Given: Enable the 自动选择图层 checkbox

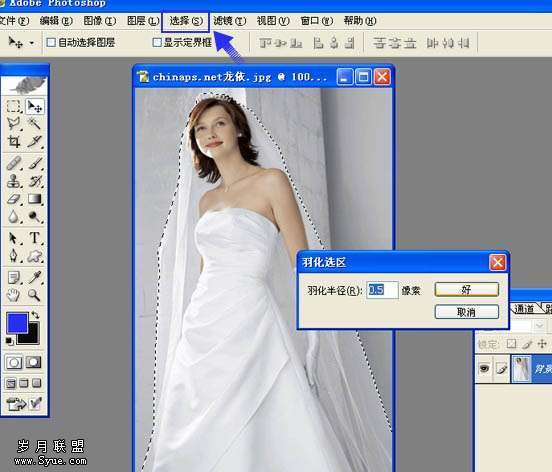Looking at the screenshot, I should click(x=51, y=43).
